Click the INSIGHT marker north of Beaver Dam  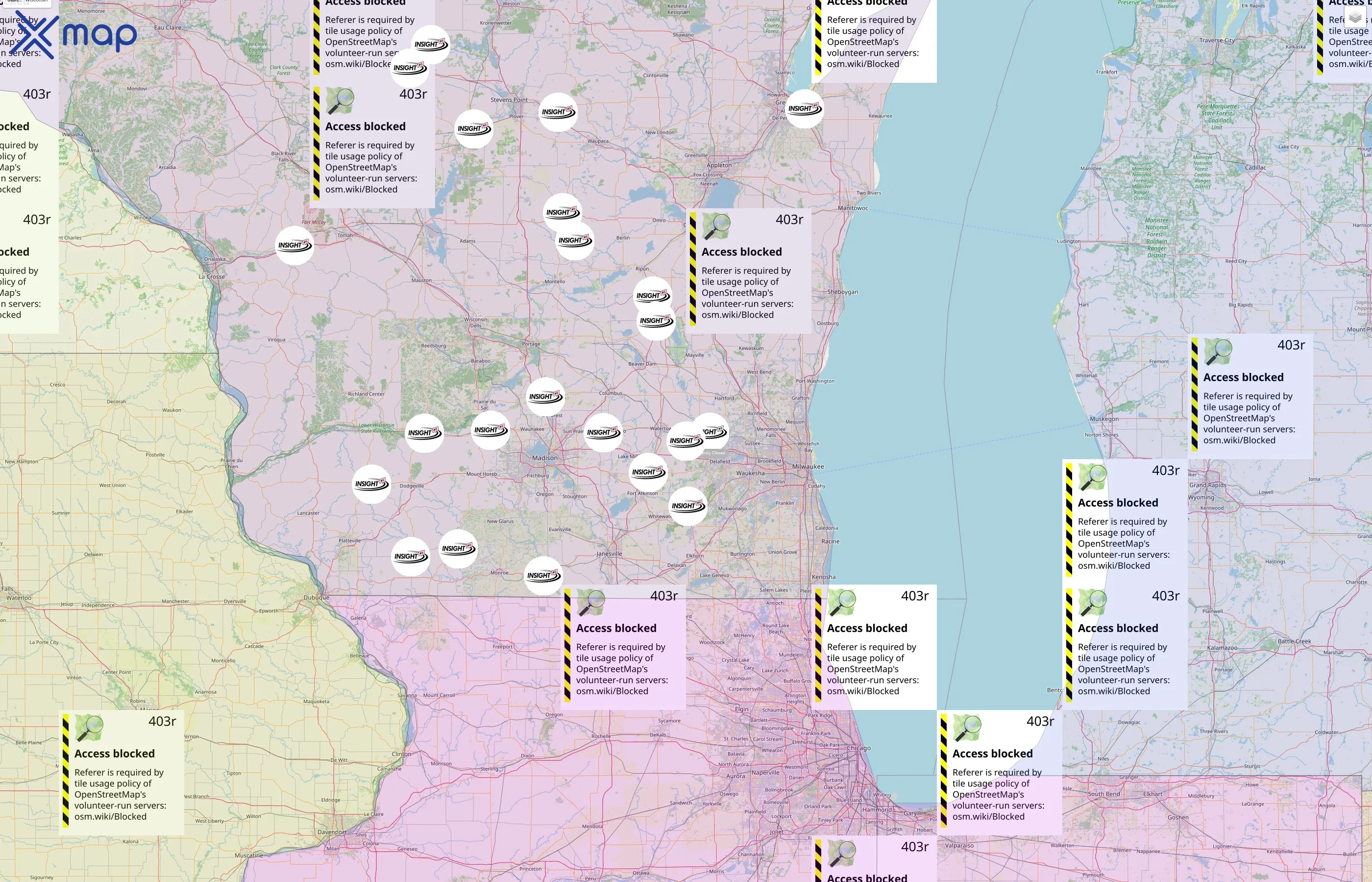click(x=656, y=321)
